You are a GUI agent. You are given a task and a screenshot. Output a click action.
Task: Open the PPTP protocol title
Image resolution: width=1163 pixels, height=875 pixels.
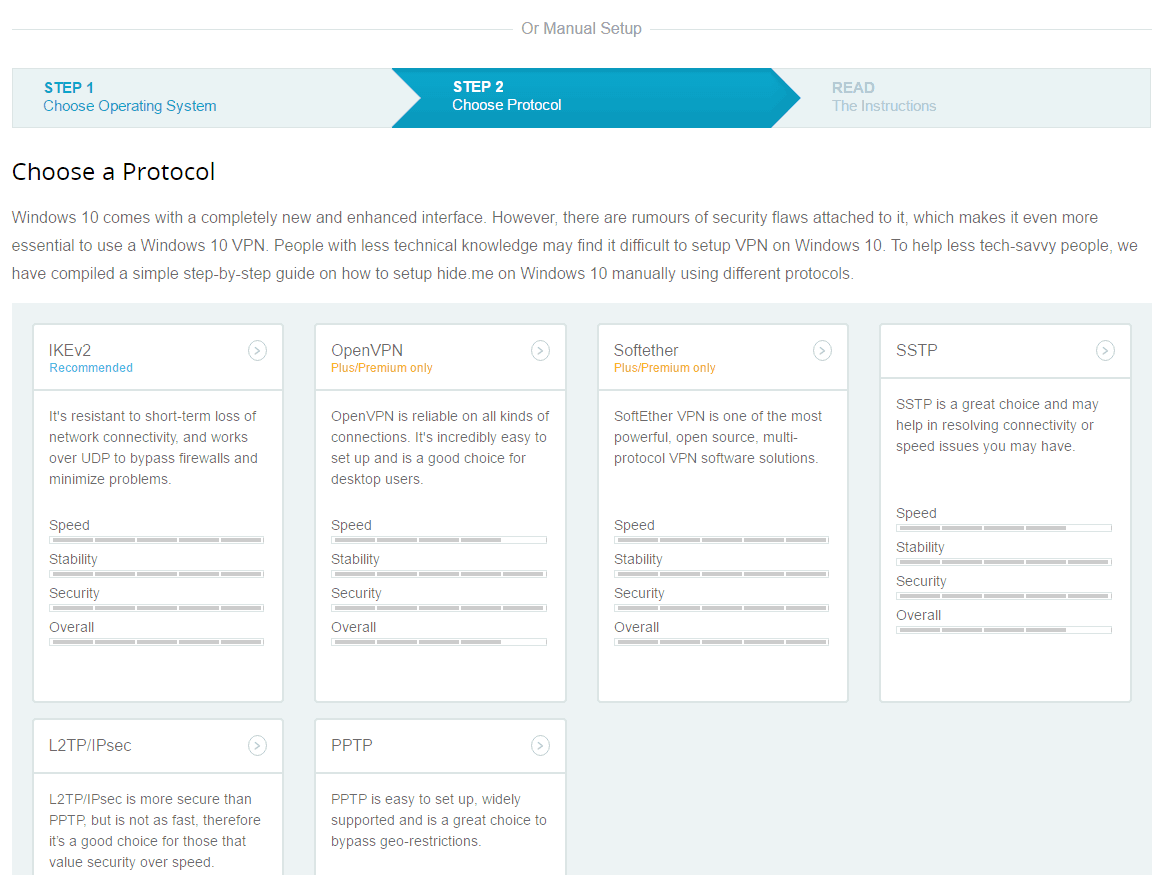point(352,745)
